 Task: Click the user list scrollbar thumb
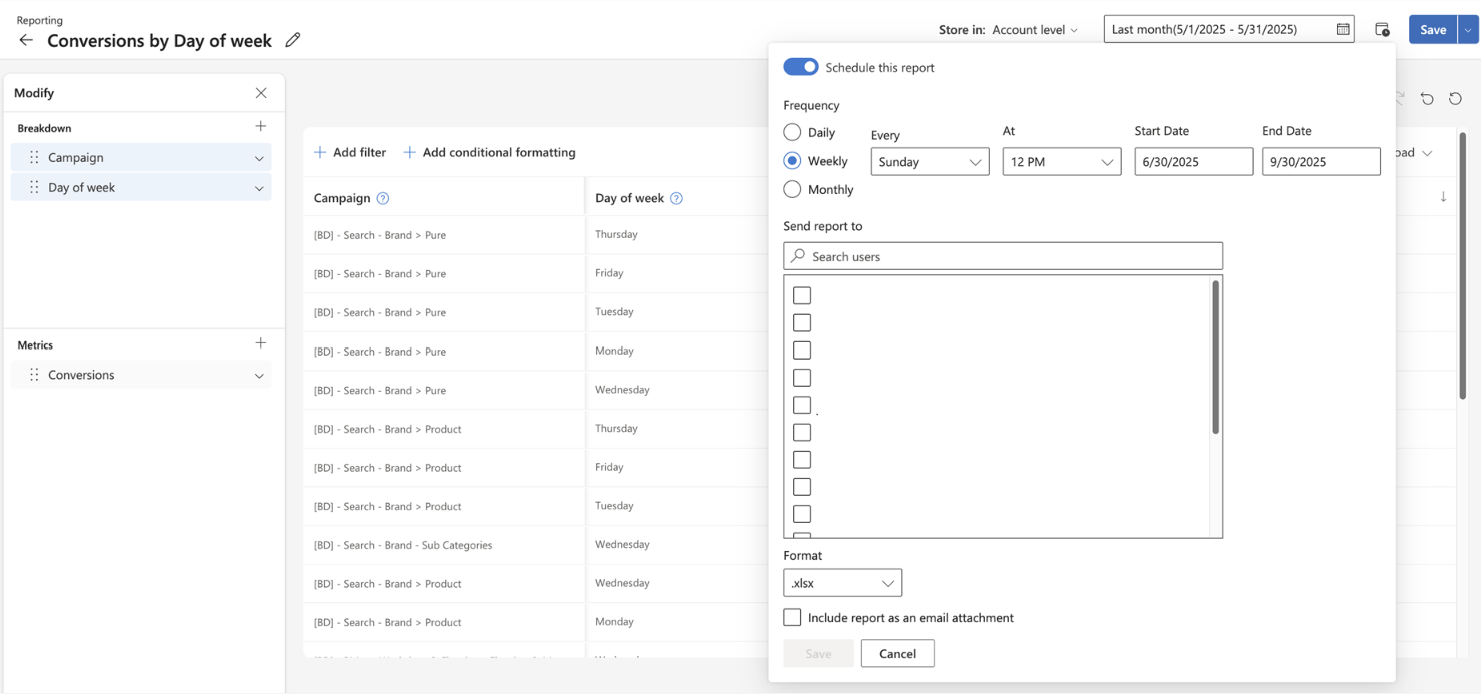pyautogui.click(x=1215, y=357)
